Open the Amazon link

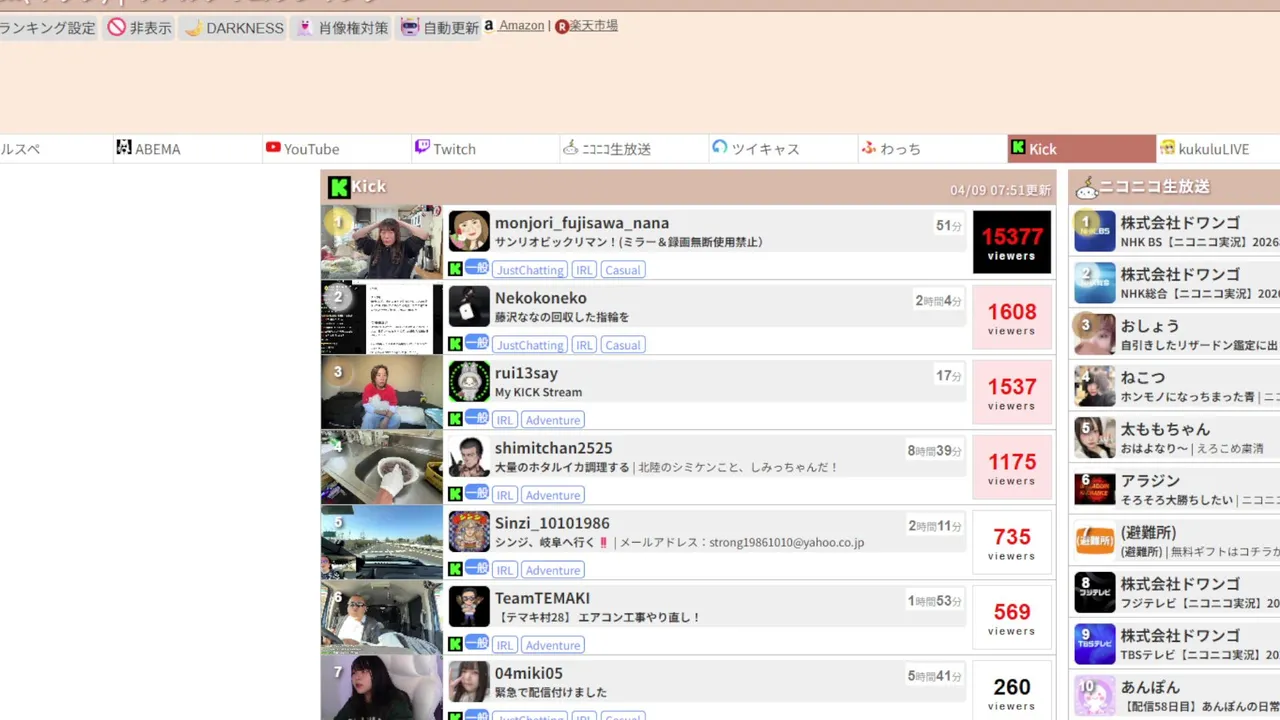pos(521,26)
